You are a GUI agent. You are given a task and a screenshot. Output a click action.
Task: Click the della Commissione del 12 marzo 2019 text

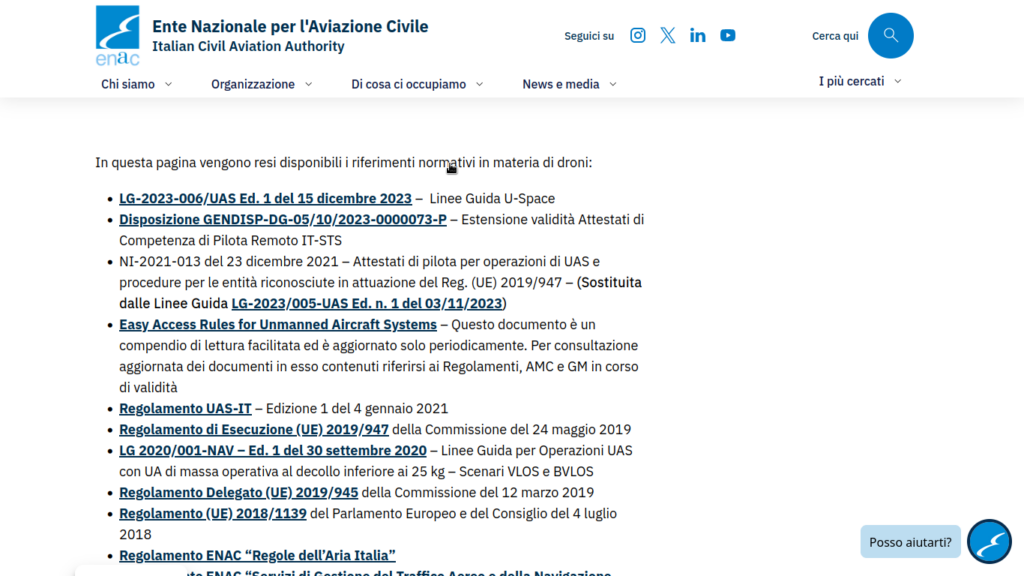coord(477,492)
